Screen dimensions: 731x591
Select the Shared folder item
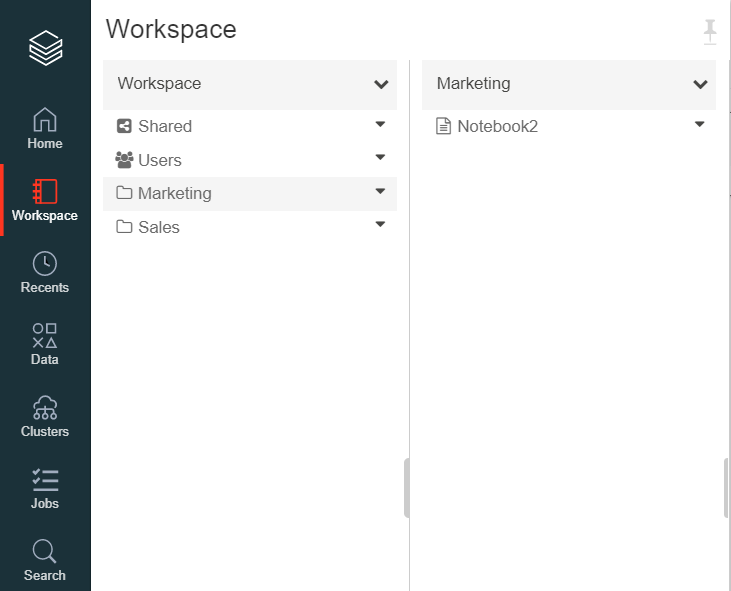(x=164, y=127)
